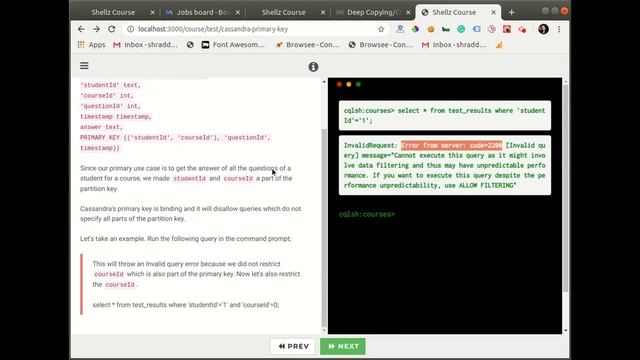Viewport: 640px width, 360px height.
Task: Click the 'answer text,' code line
Action: pyautogui.click(x=101, y=127)
